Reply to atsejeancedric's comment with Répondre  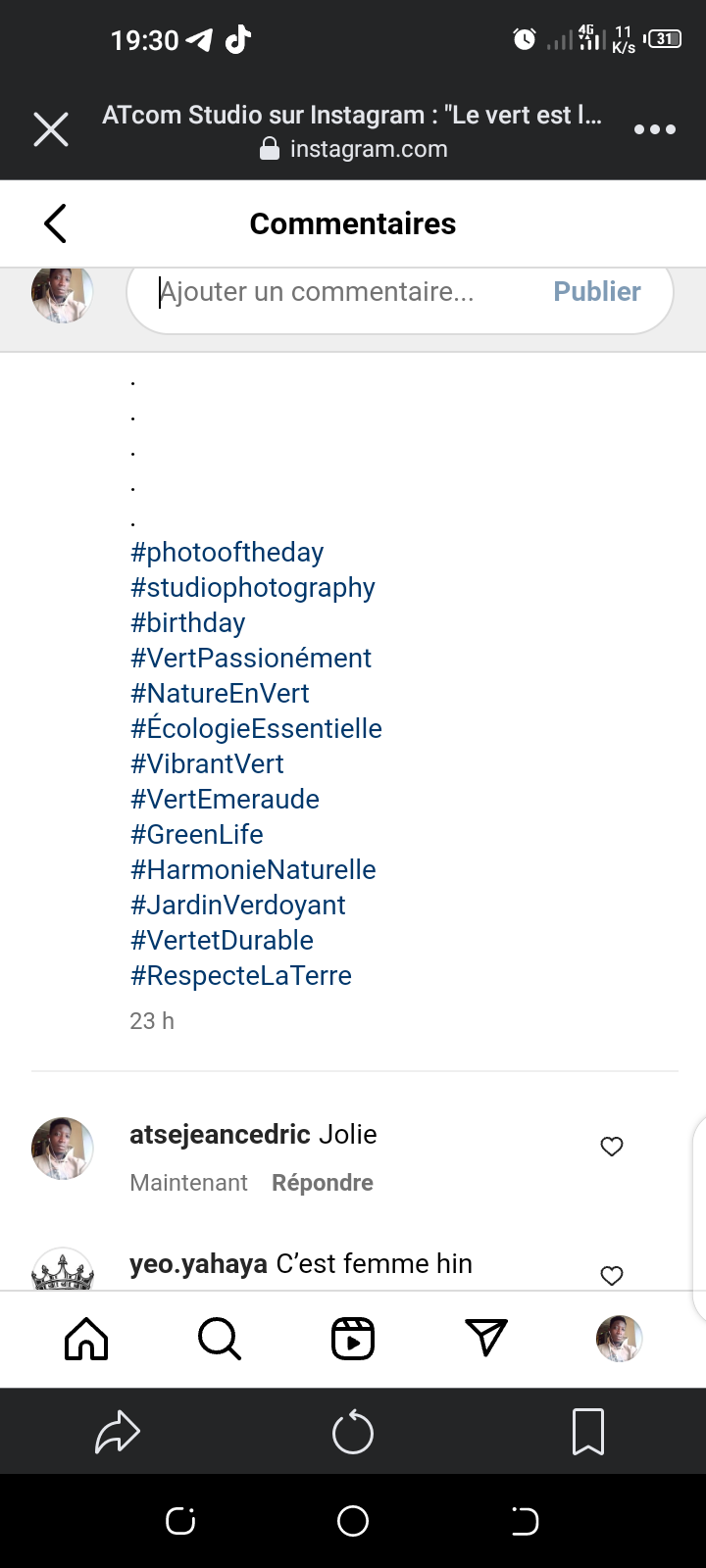(x=323, y=1183)
